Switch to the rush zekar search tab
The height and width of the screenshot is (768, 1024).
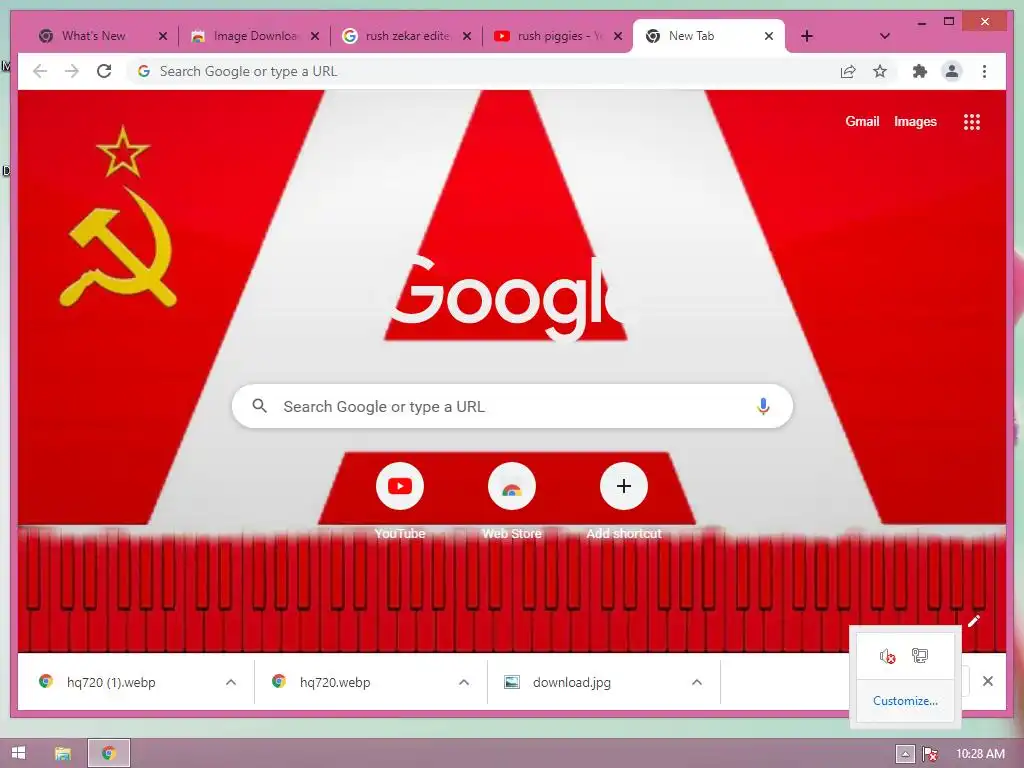click(x=406, y=36)
